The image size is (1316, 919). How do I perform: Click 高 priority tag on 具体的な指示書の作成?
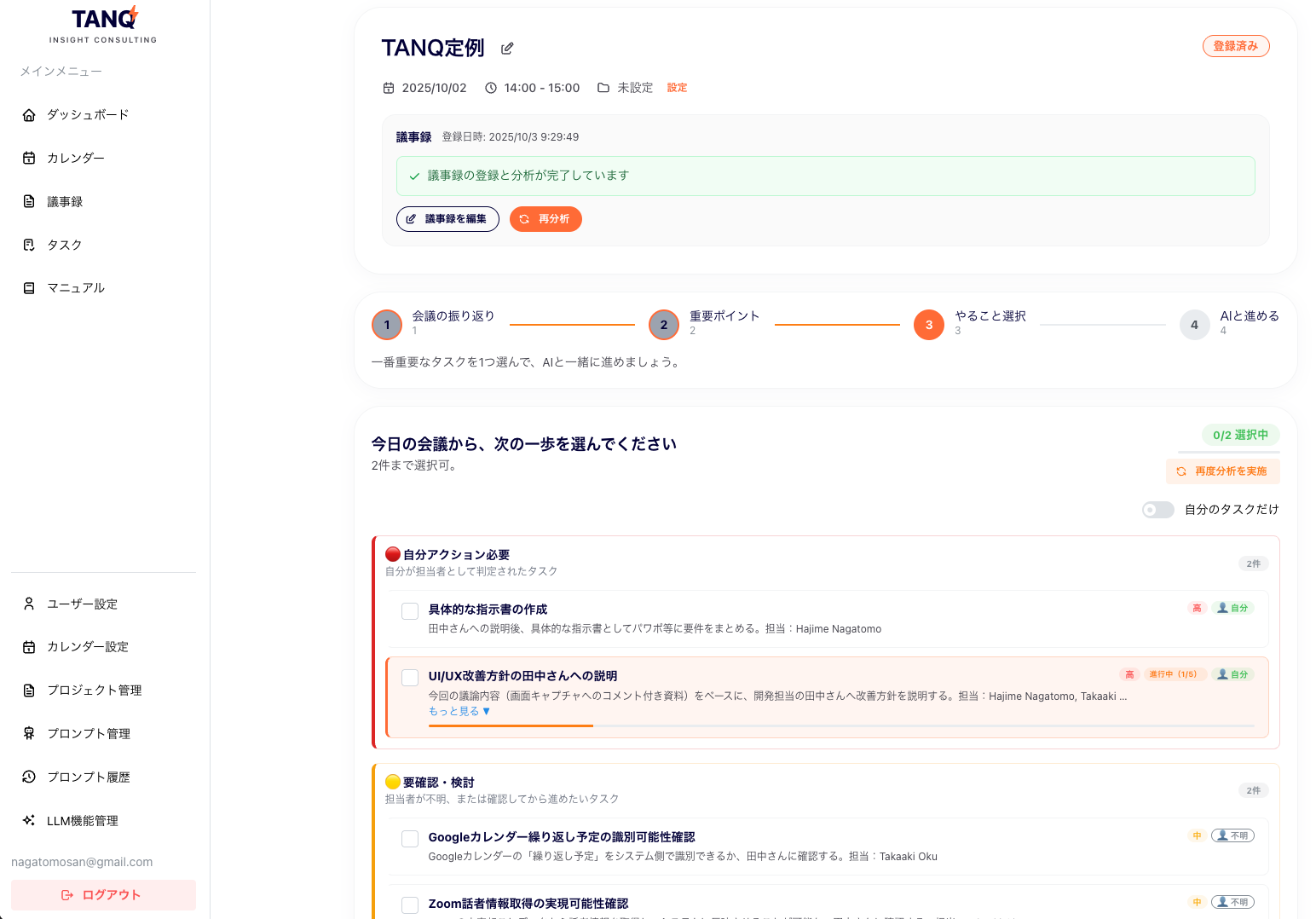1197,608
